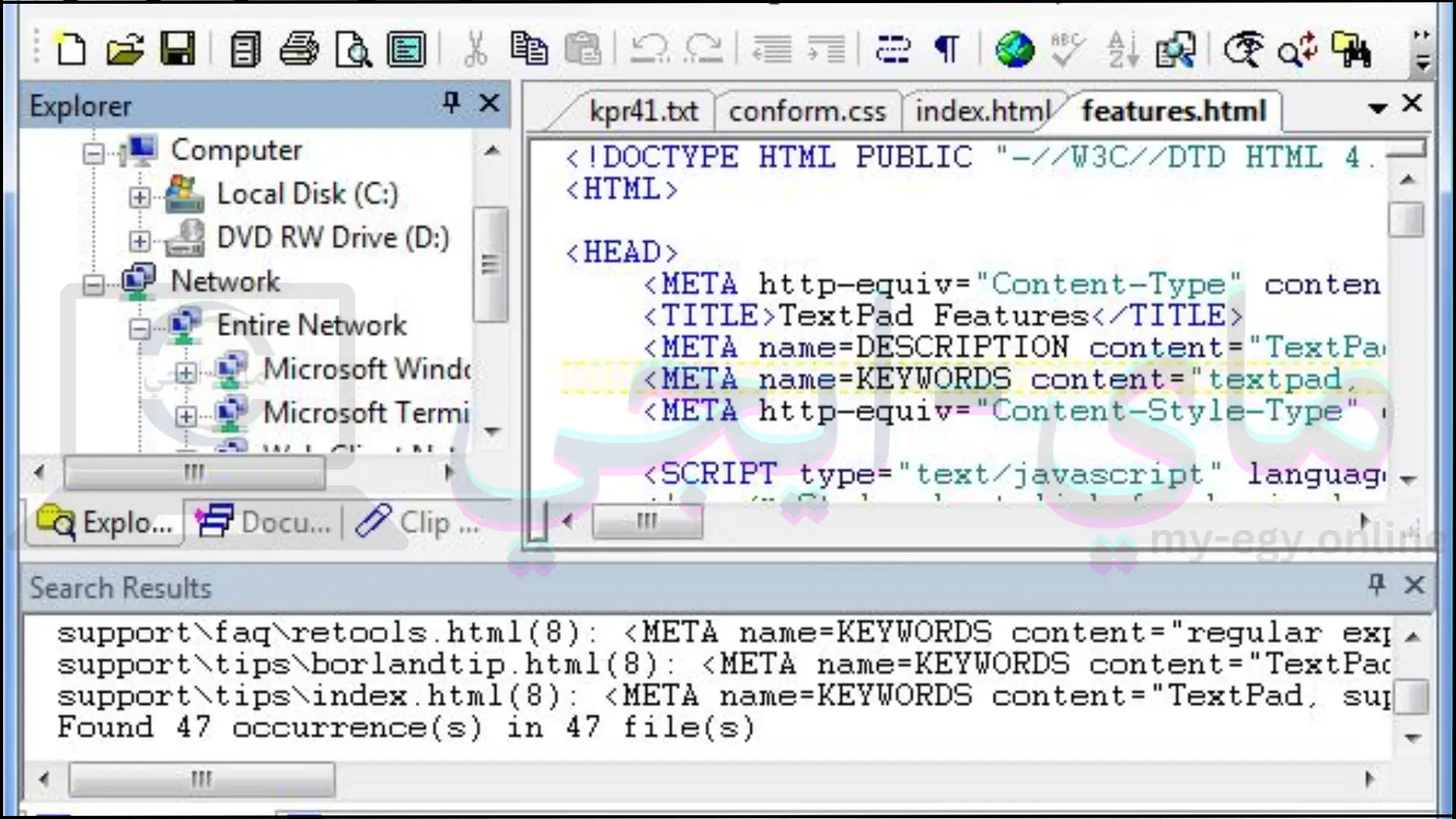This screenshot has width=1456, height=819.
Task: Save file using the floppy disk icon
Action: click(178, 50)
